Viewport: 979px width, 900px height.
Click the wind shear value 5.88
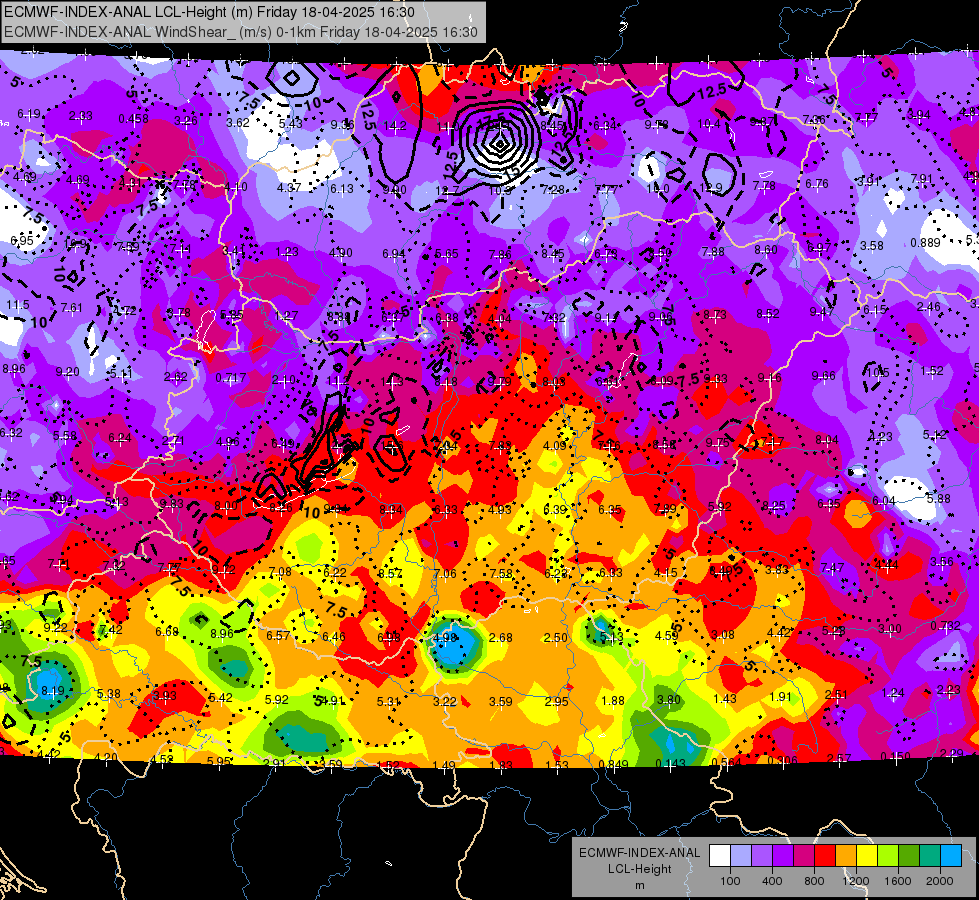point(938,498)
